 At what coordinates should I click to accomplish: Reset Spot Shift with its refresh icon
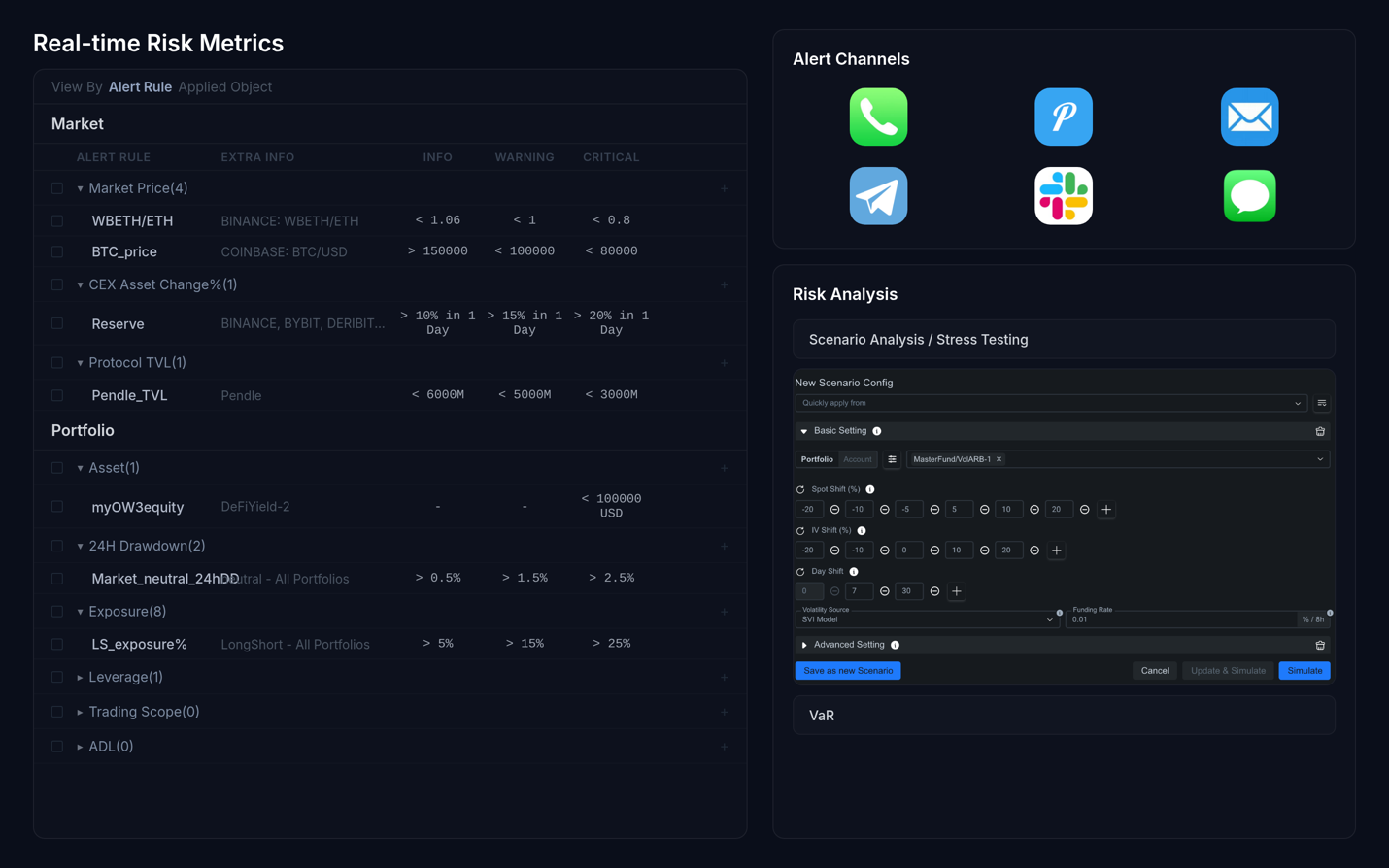coord(800,489)
